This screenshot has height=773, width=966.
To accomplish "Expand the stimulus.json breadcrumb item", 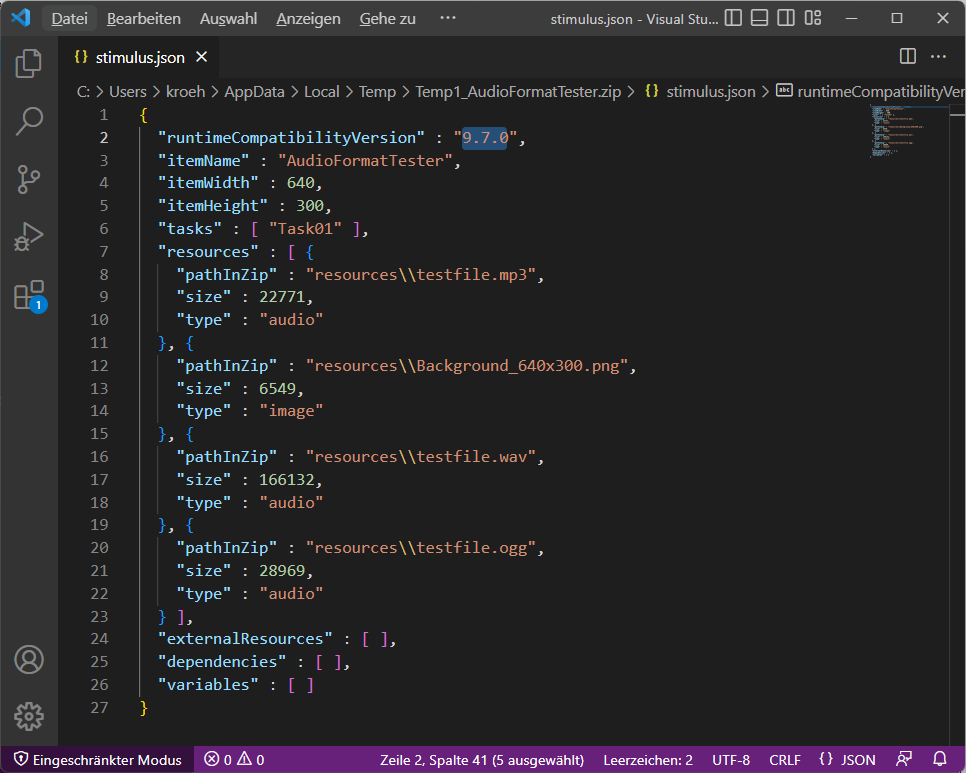I will 710,91.
